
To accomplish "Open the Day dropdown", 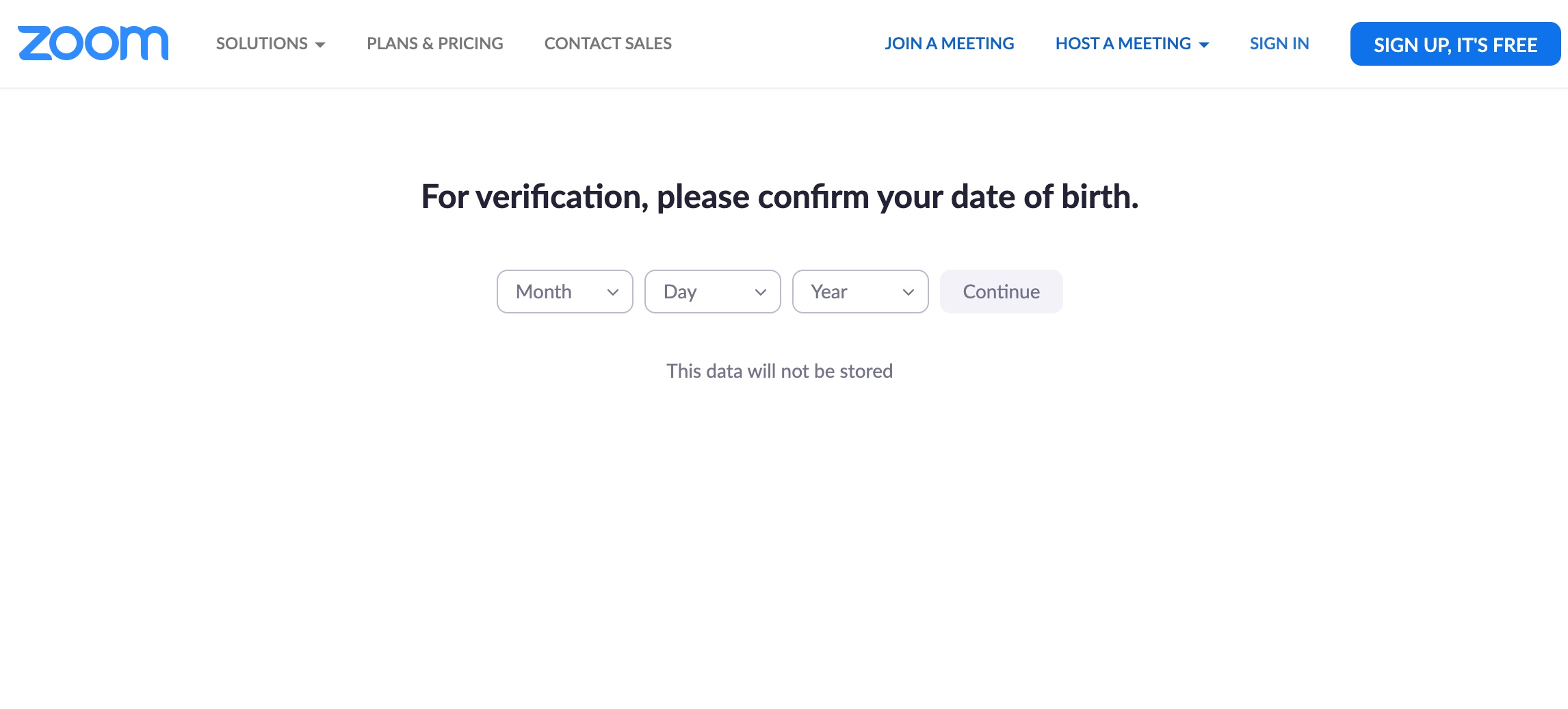I will click(x=713, y=292).
